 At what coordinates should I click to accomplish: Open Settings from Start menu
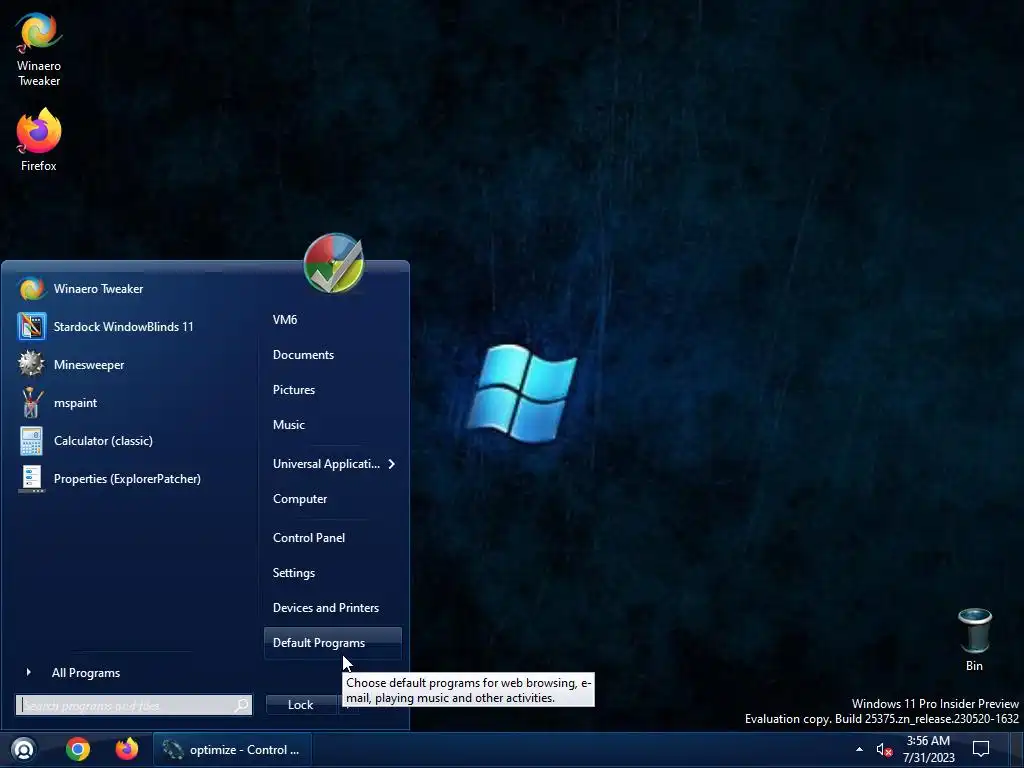[x=332, y=573]
